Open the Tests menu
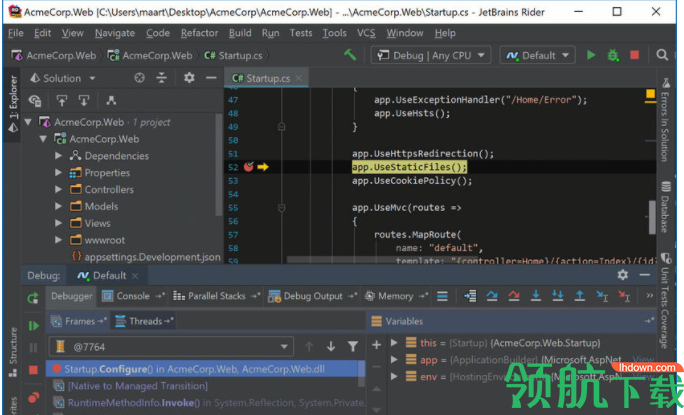Screen dimensions: 684x415 pos(301,33)
